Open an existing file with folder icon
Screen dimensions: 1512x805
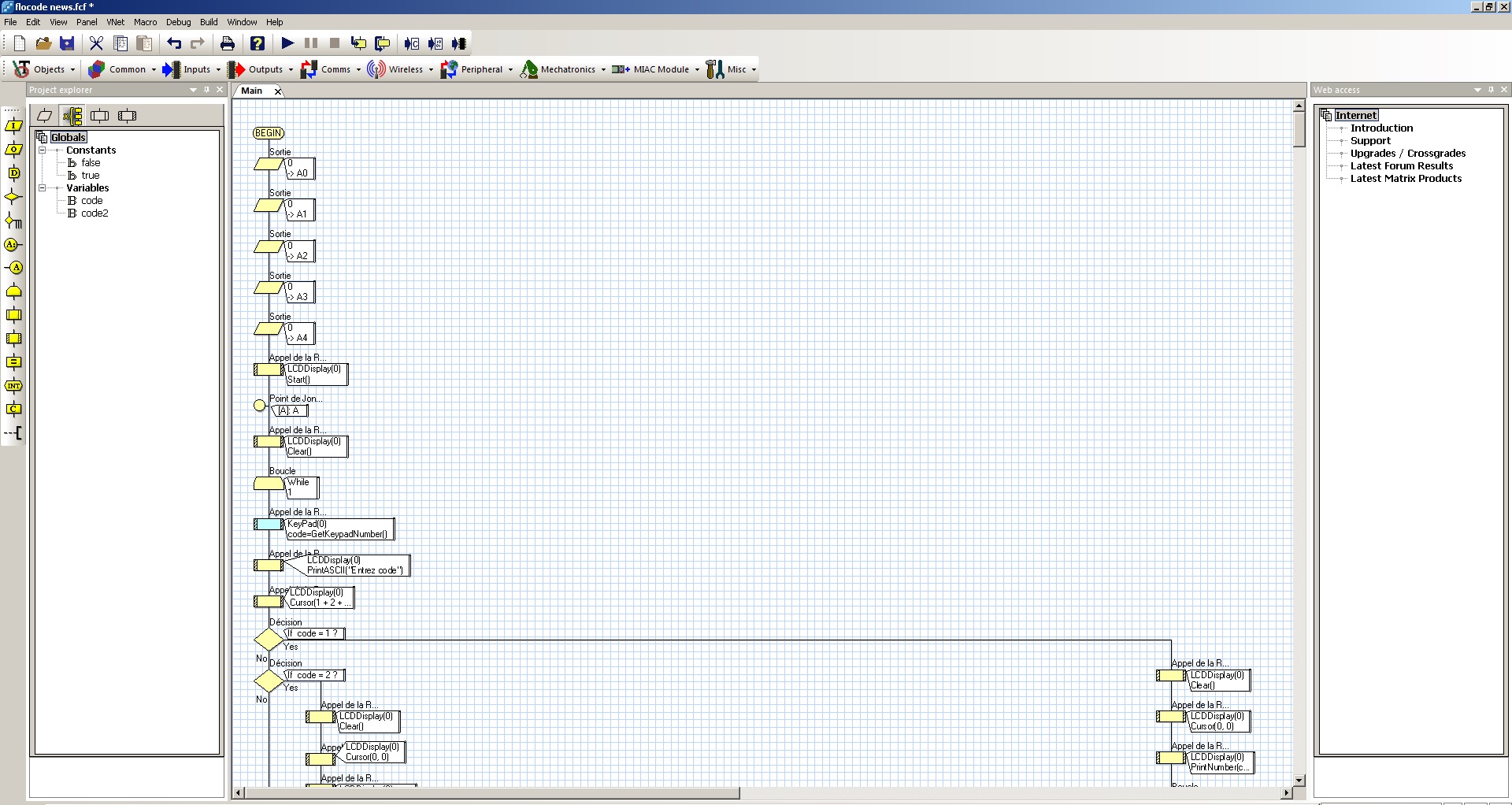[43, 43]
